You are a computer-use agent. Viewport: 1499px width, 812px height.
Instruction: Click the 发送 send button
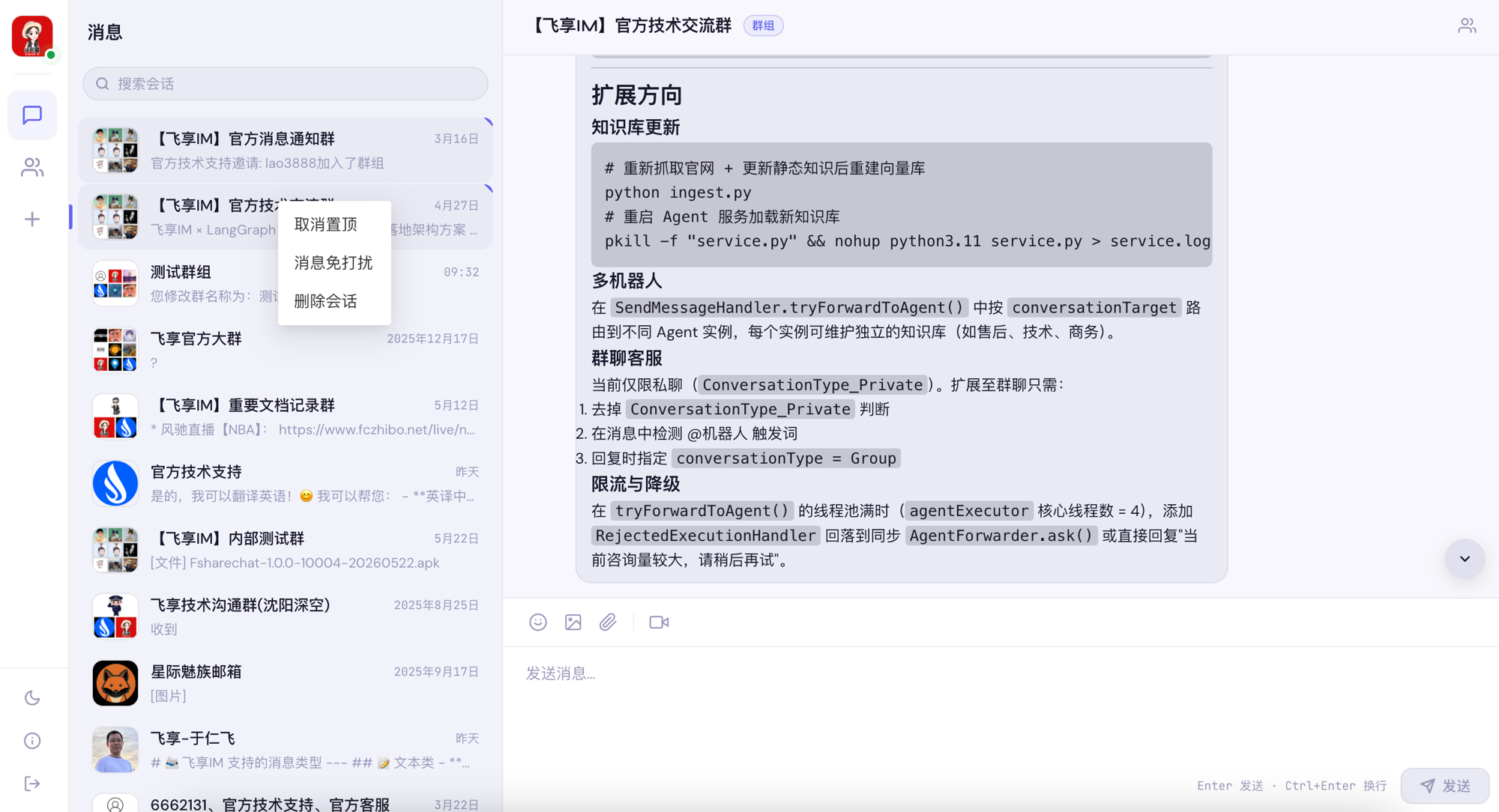pos(1445,786)
